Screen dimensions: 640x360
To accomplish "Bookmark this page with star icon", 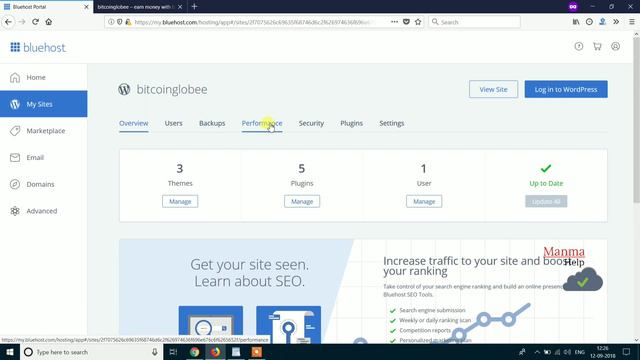I will pos(418,22).
